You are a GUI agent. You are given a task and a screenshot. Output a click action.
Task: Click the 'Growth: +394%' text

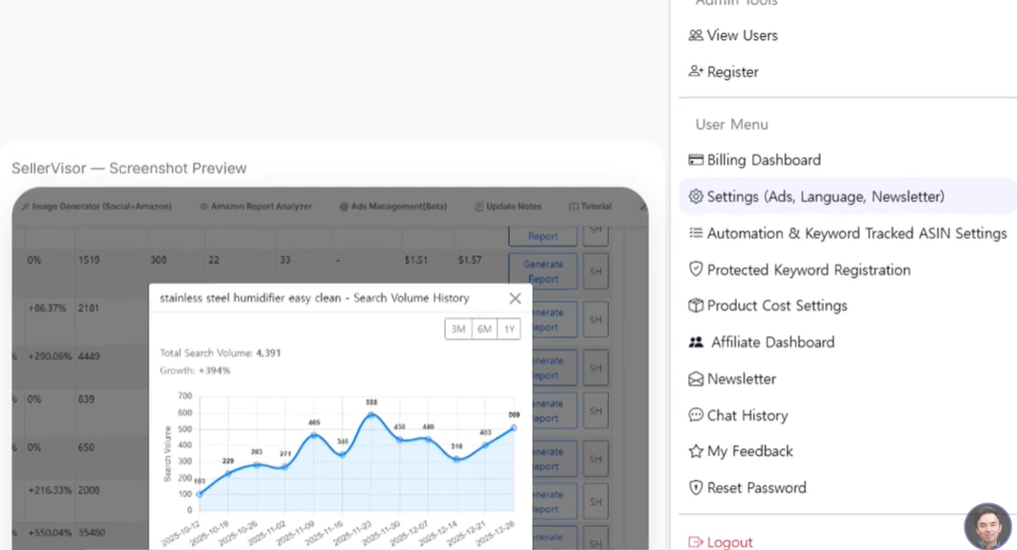(195, 371)
